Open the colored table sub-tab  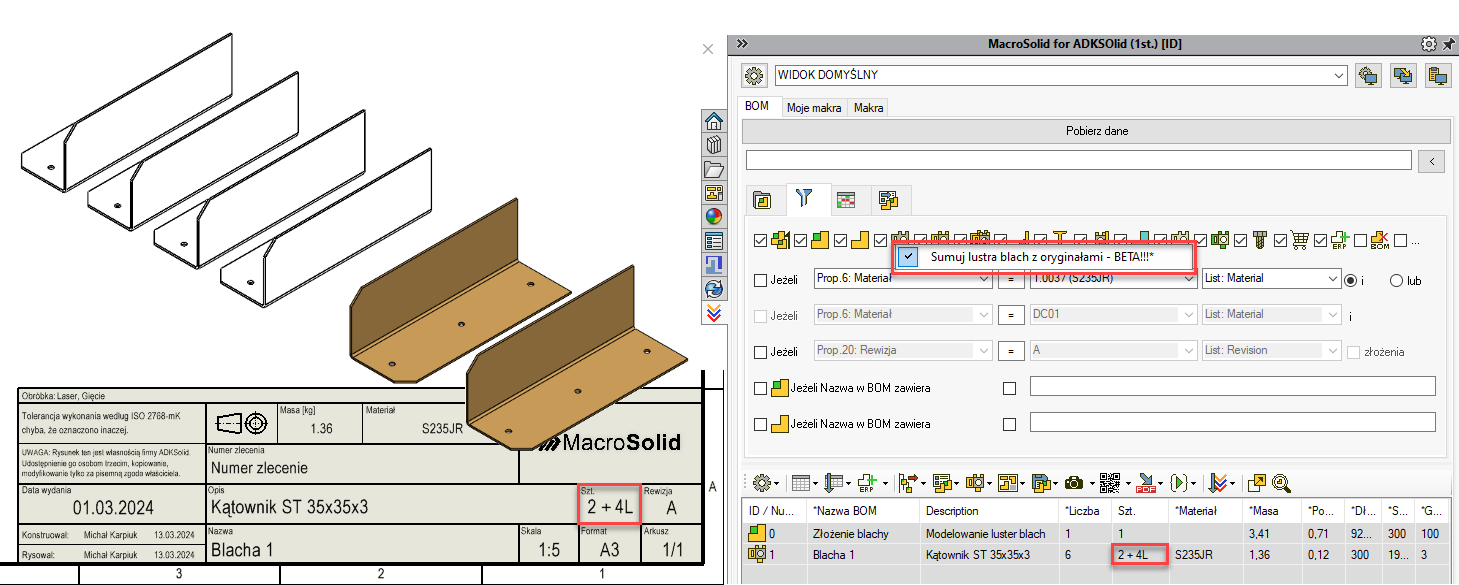point(846,200)
